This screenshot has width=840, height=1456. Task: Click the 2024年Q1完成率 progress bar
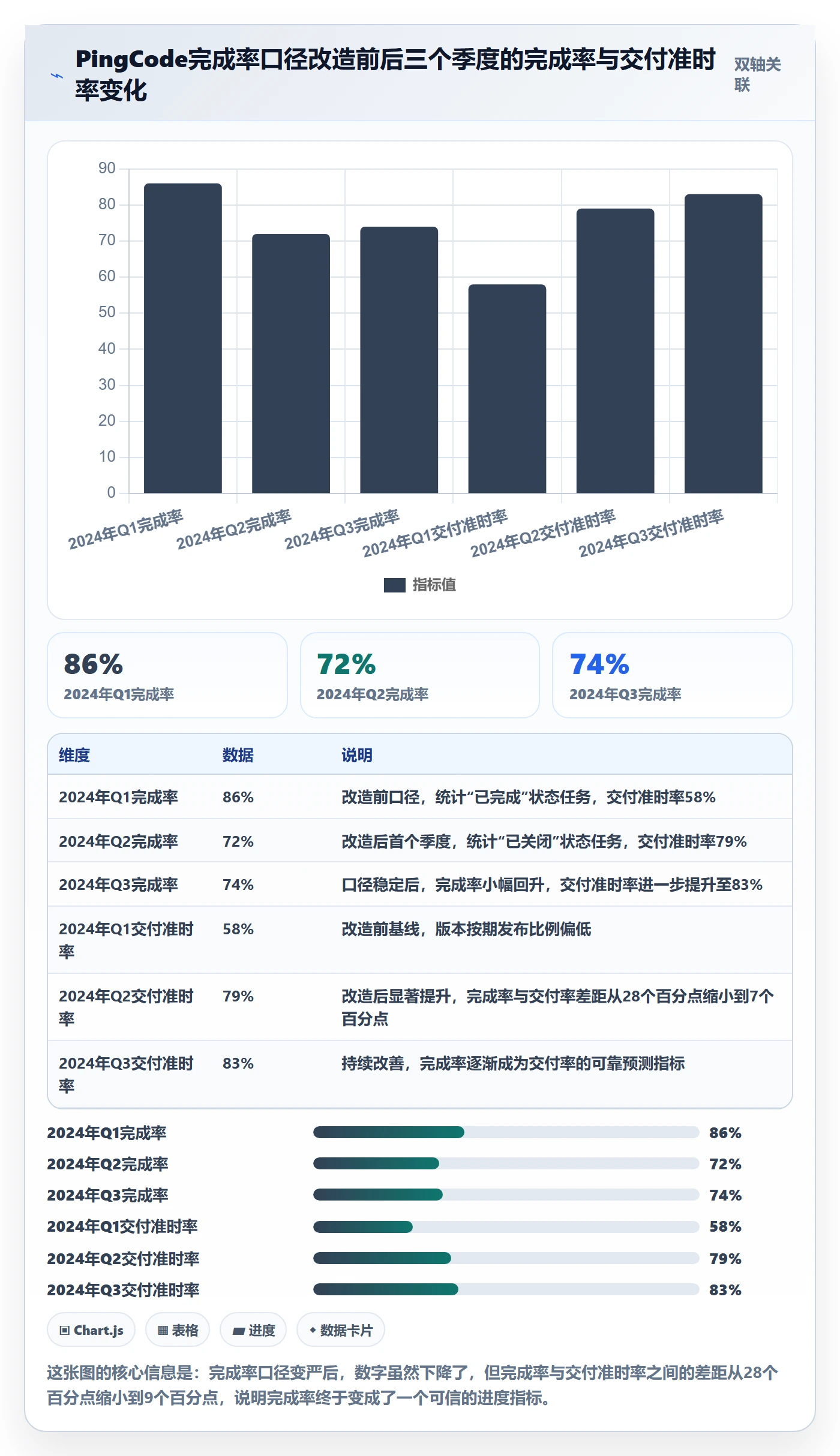[x=506, y=1132]
